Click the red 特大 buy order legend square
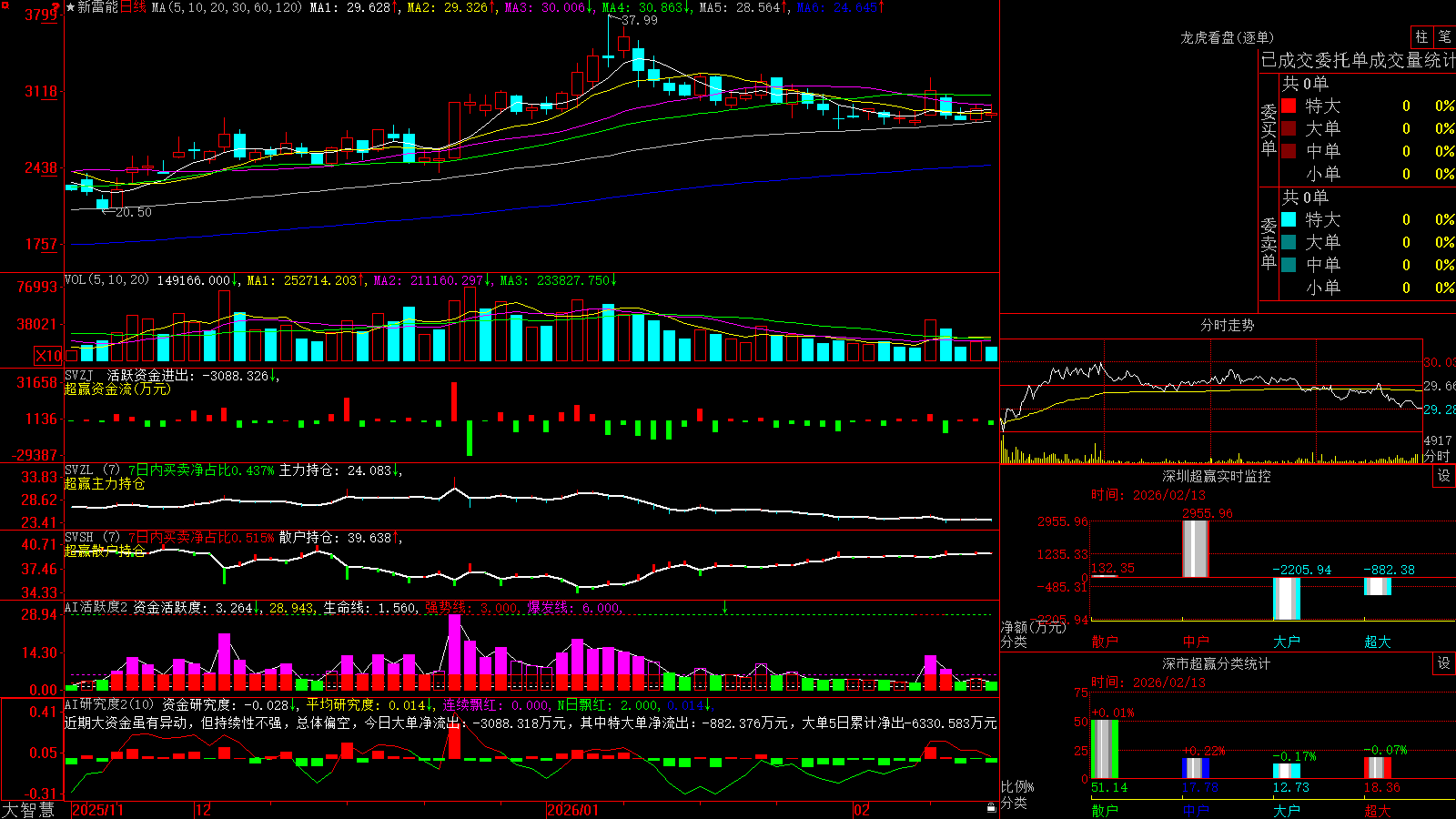This screenshot has width=1456, height=819. [1289, 106]
